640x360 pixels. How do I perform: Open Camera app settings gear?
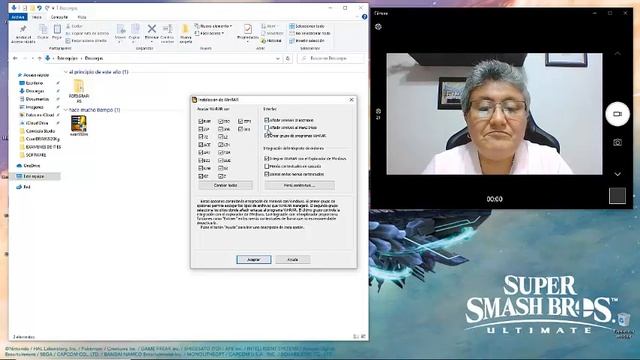378,27
